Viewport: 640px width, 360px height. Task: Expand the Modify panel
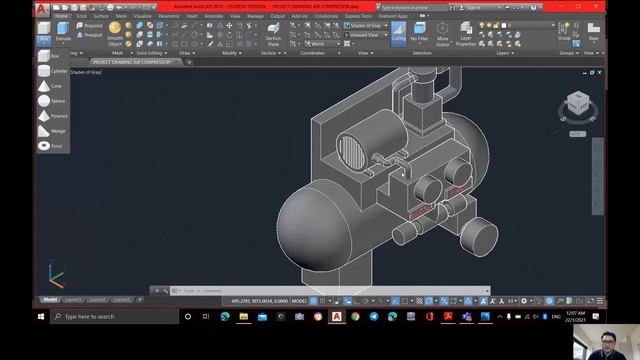(231, 53)
